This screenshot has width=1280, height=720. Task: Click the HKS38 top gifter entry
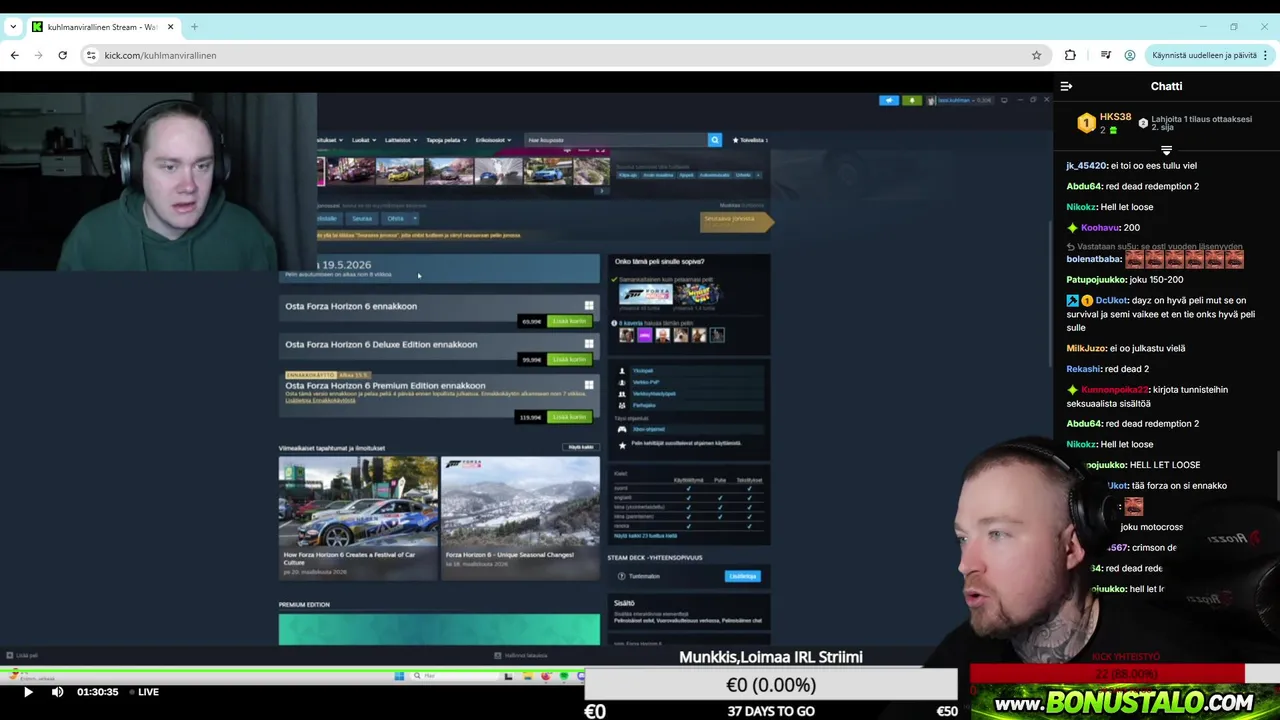(1104, 123)
